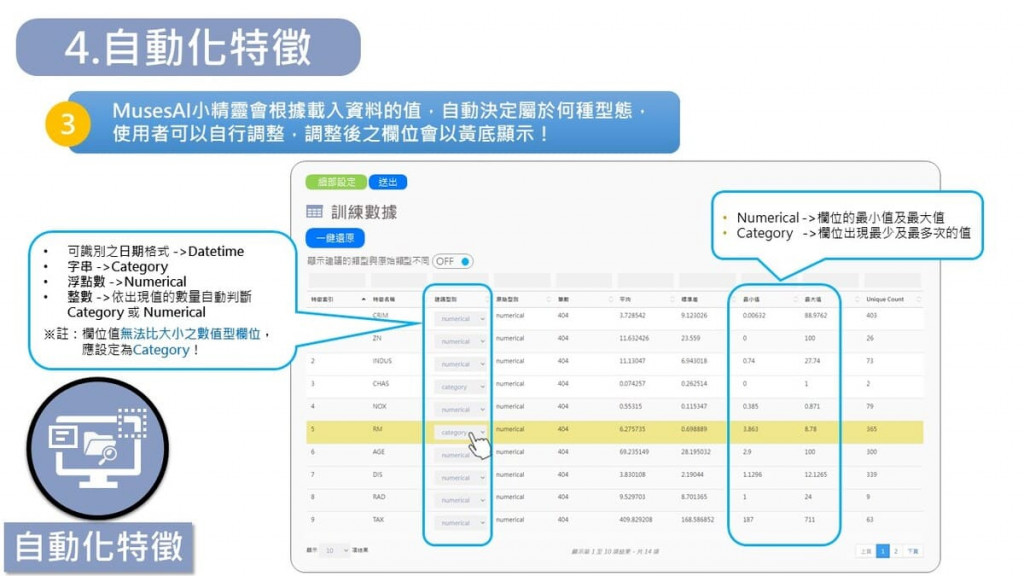Click the Unique Count column header

885,299
